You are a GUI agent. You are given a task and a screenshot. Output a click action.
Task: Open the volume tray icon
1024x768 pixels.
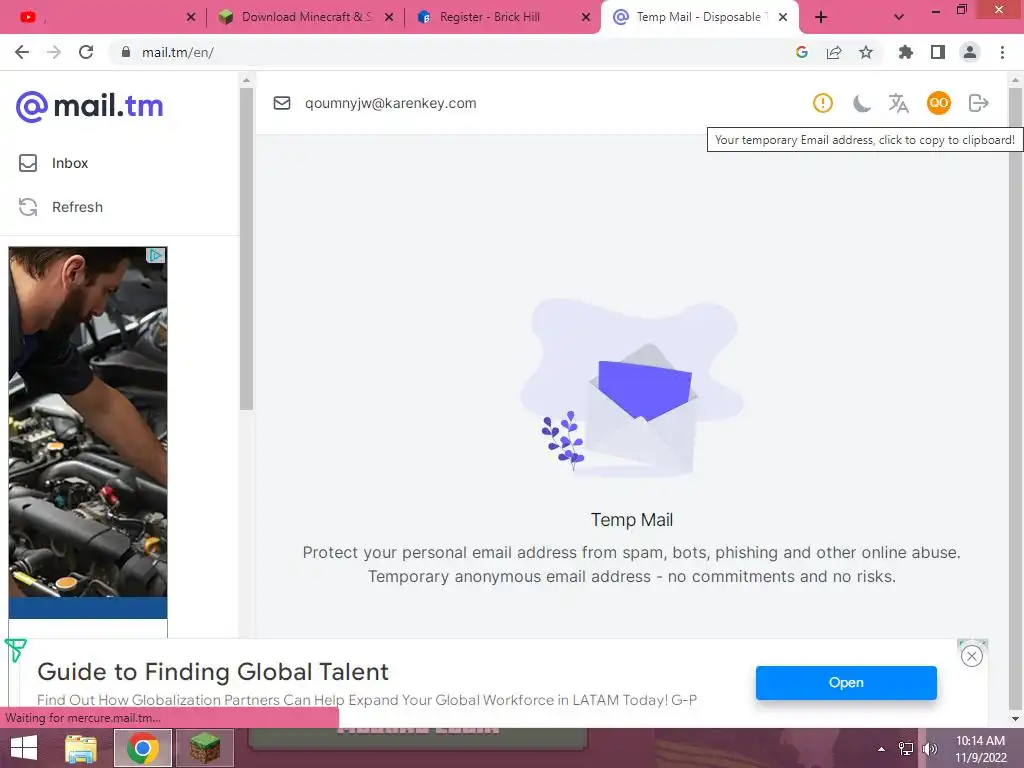tap(930, 749)
